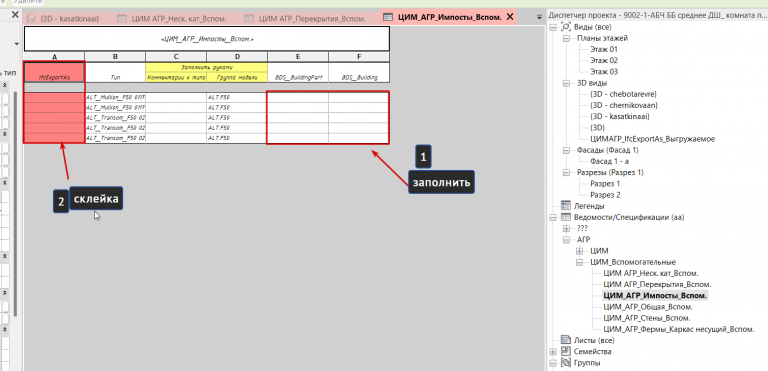The image size is (768, 371).
Task: Select ЦИМАГР_IfcExportAs_Выгружаемое view
Action: (x=652, y=139)
